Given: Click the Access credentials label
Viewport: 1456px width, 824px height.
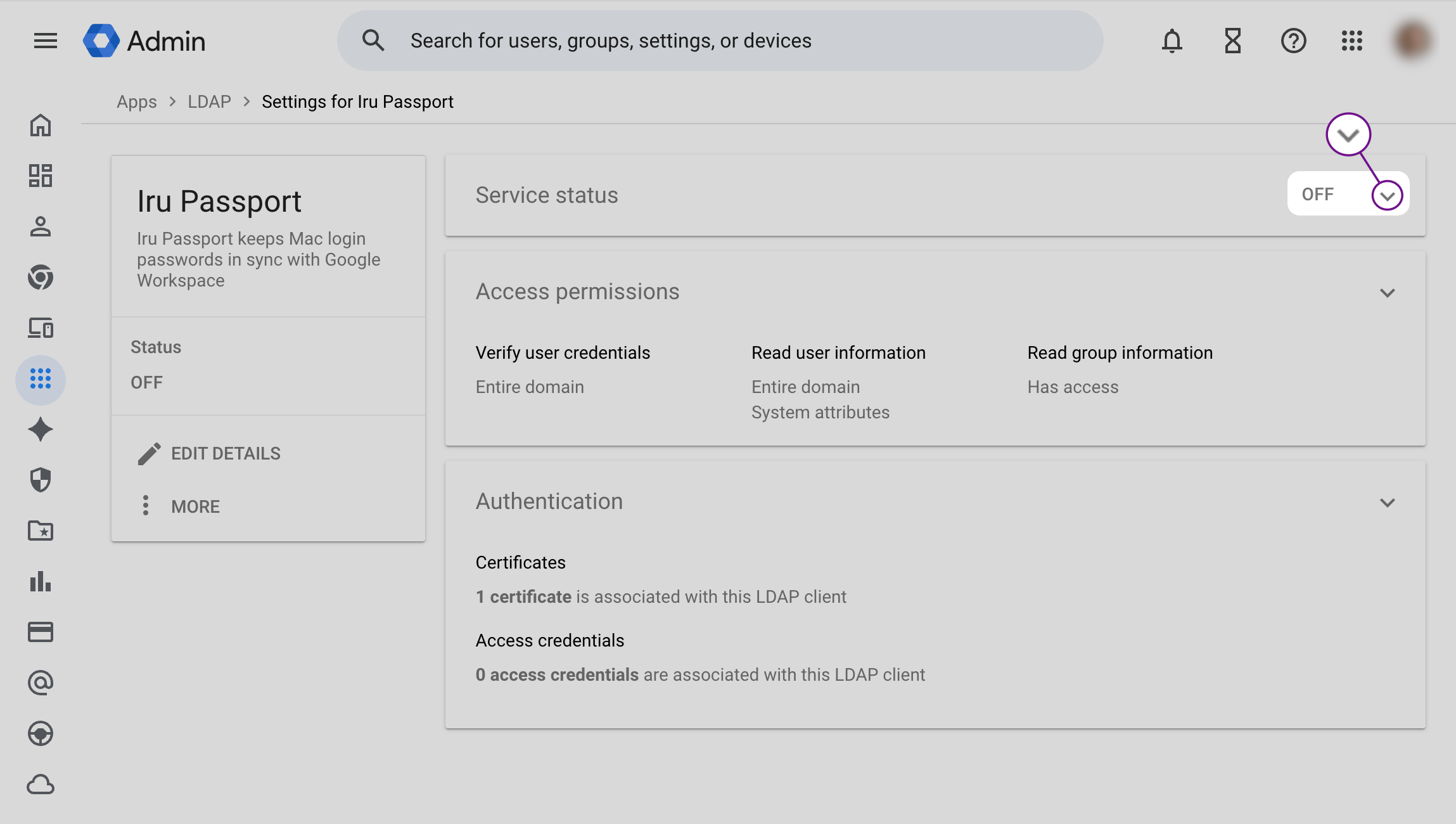Looking at the screenshot, I should pos(550,640).
